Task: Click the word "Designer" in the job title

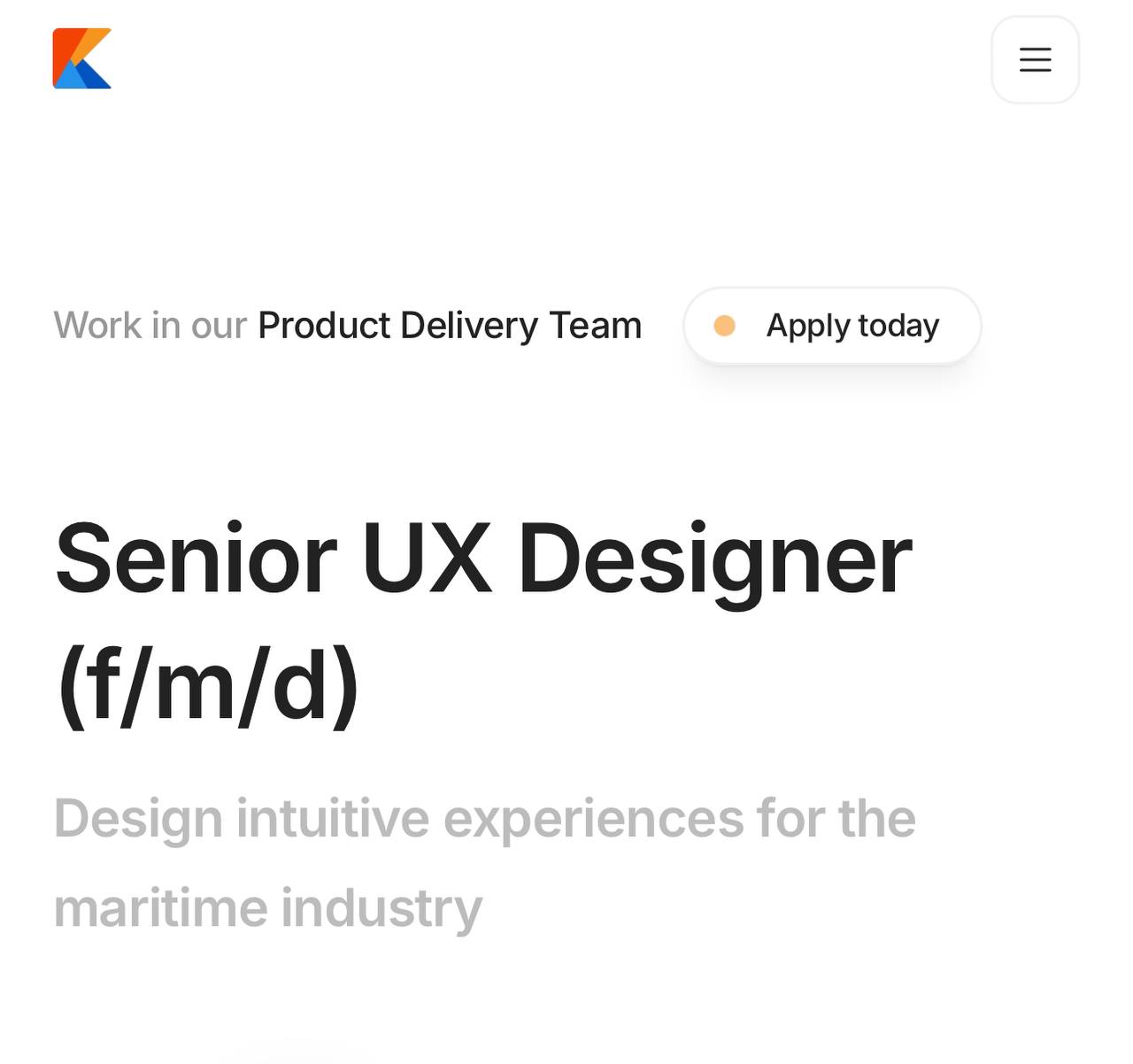Action: coord(714,563)
